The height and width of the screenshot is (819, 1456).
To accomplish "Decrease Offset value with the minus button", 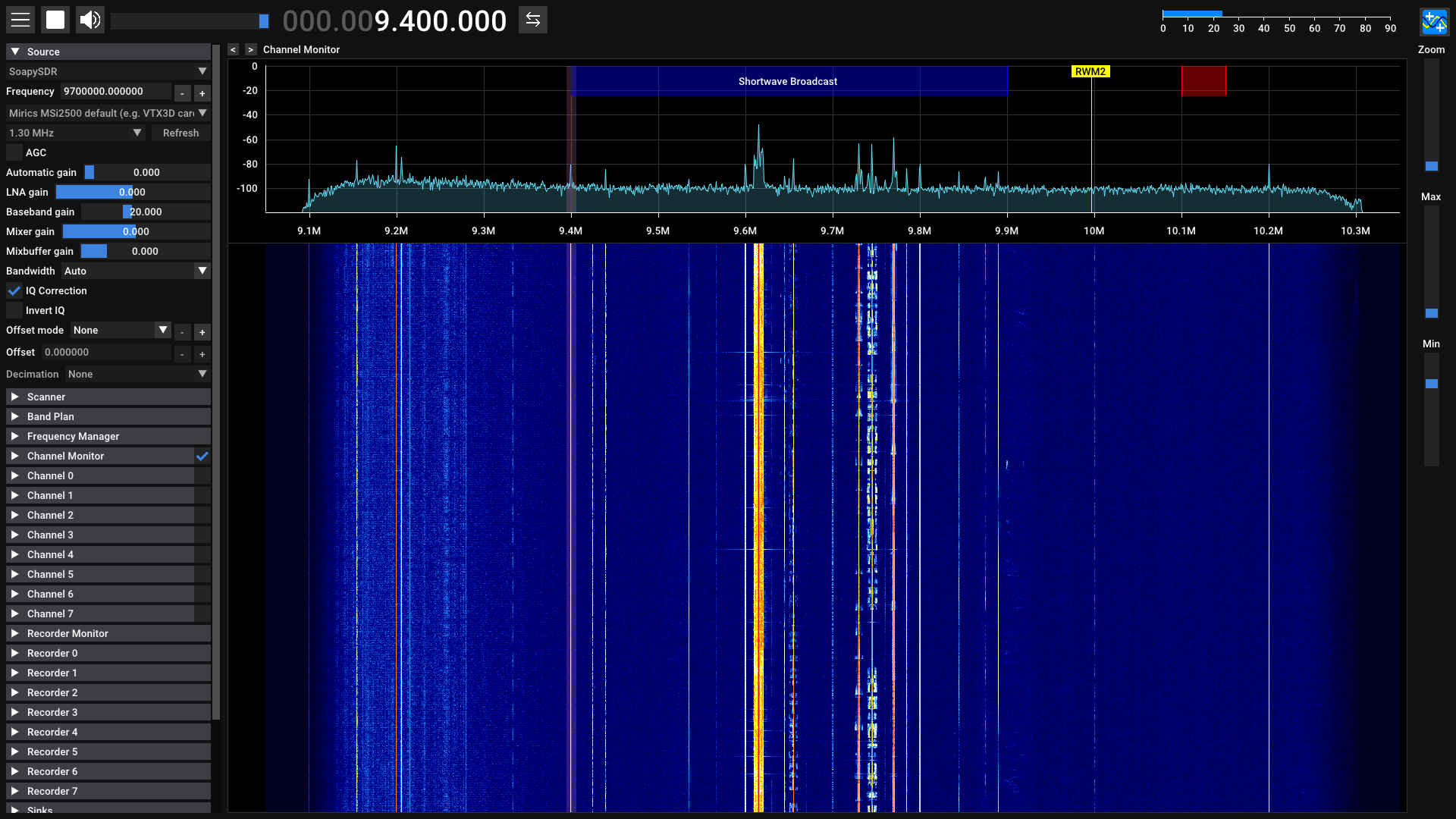I will coord(182,354).
